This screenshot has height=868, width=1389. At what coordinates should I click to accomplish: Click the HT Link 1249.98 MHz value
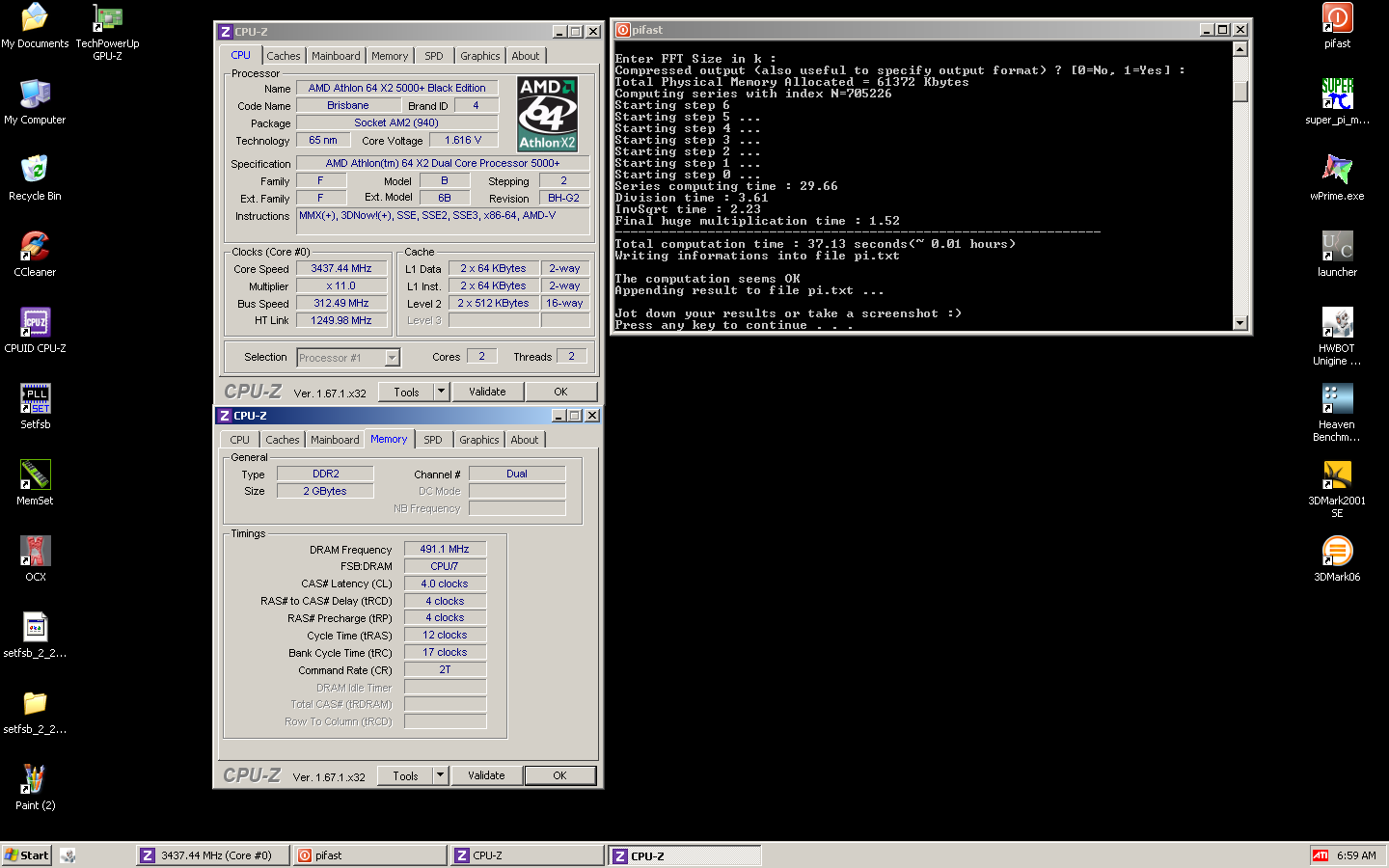tap(341, 320)
